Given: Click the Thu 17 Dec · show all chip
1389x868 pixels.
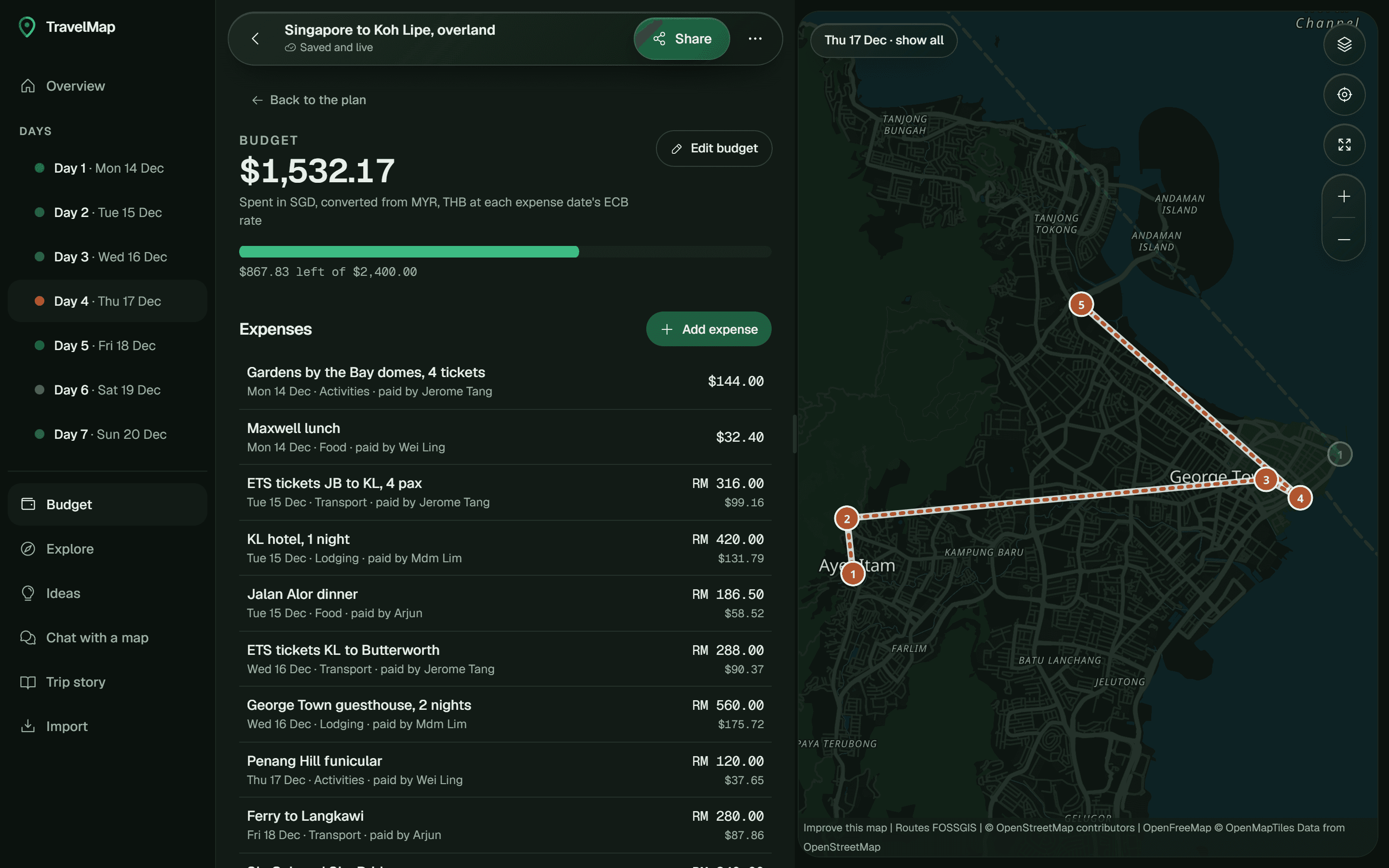Looking at the screenshot, I should coord(884,40).
